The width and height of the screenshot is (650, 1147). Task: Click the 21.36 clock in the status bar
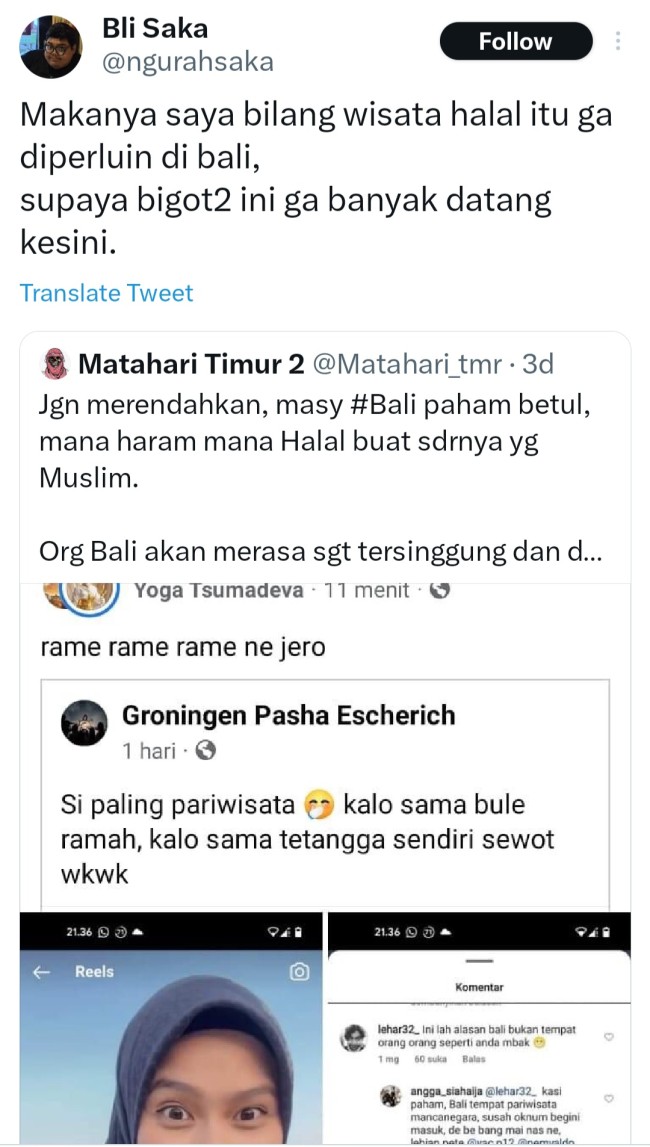78,933
